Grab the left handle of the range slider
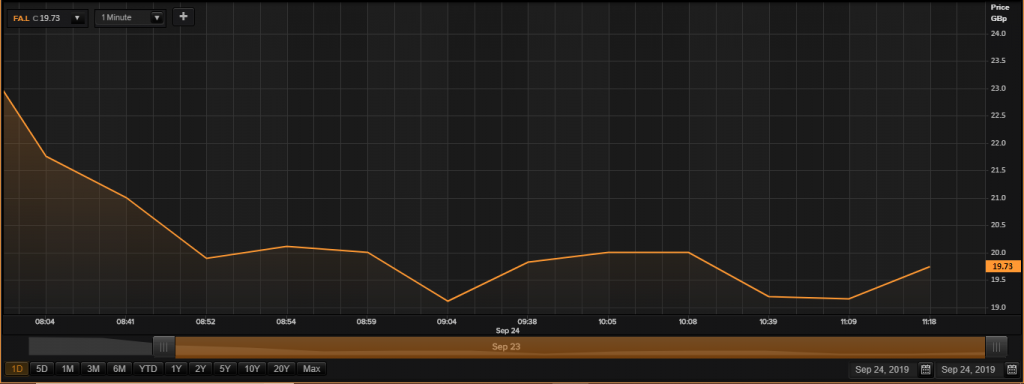Viewport: 1024px width, 384px height. [164, 347]
